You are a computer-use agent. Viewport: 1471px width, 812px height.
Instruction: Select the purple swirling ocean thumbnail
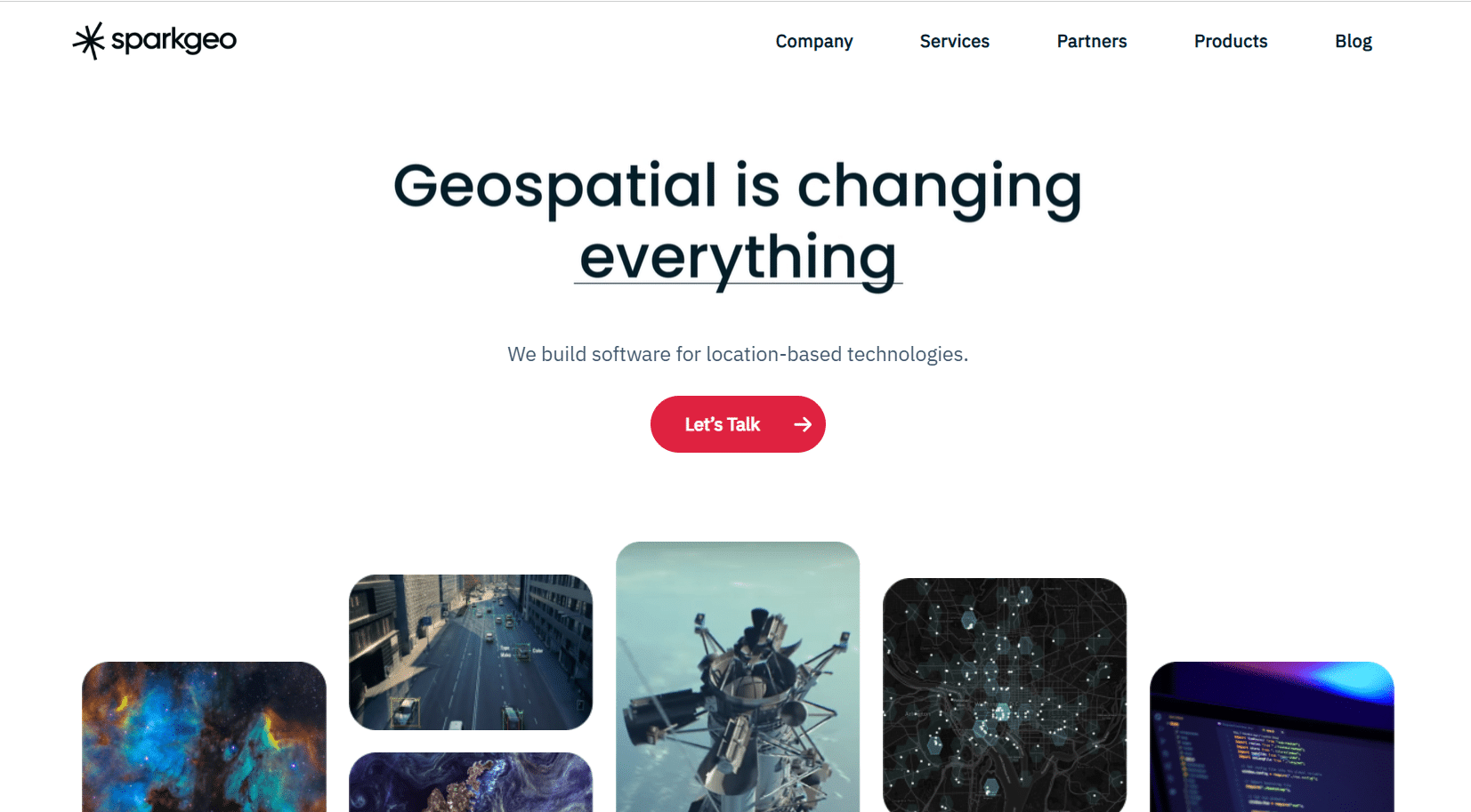(x=471, y=783)
